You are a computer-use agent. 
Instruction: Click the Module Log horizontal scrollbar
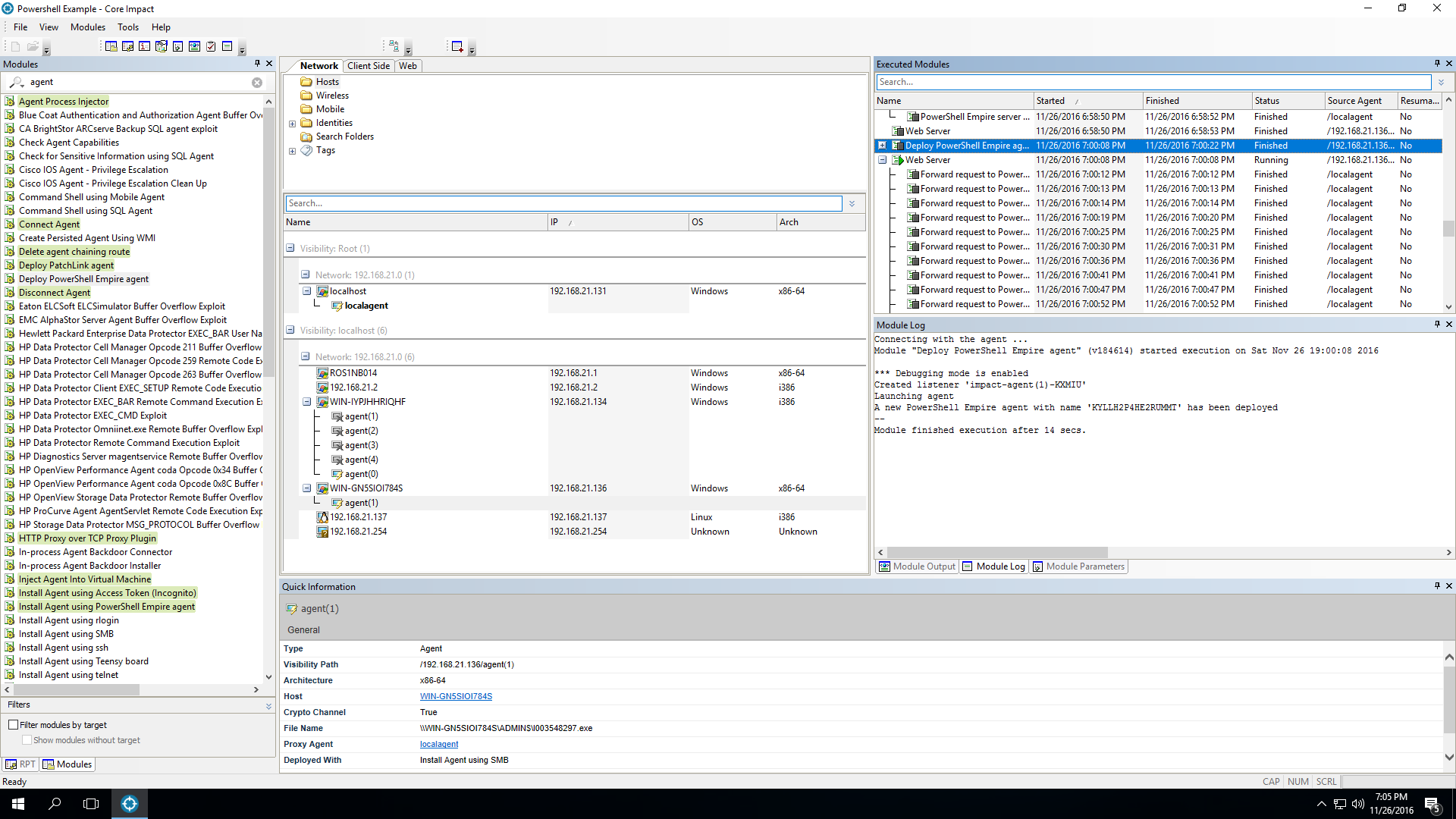click(997, 553)
